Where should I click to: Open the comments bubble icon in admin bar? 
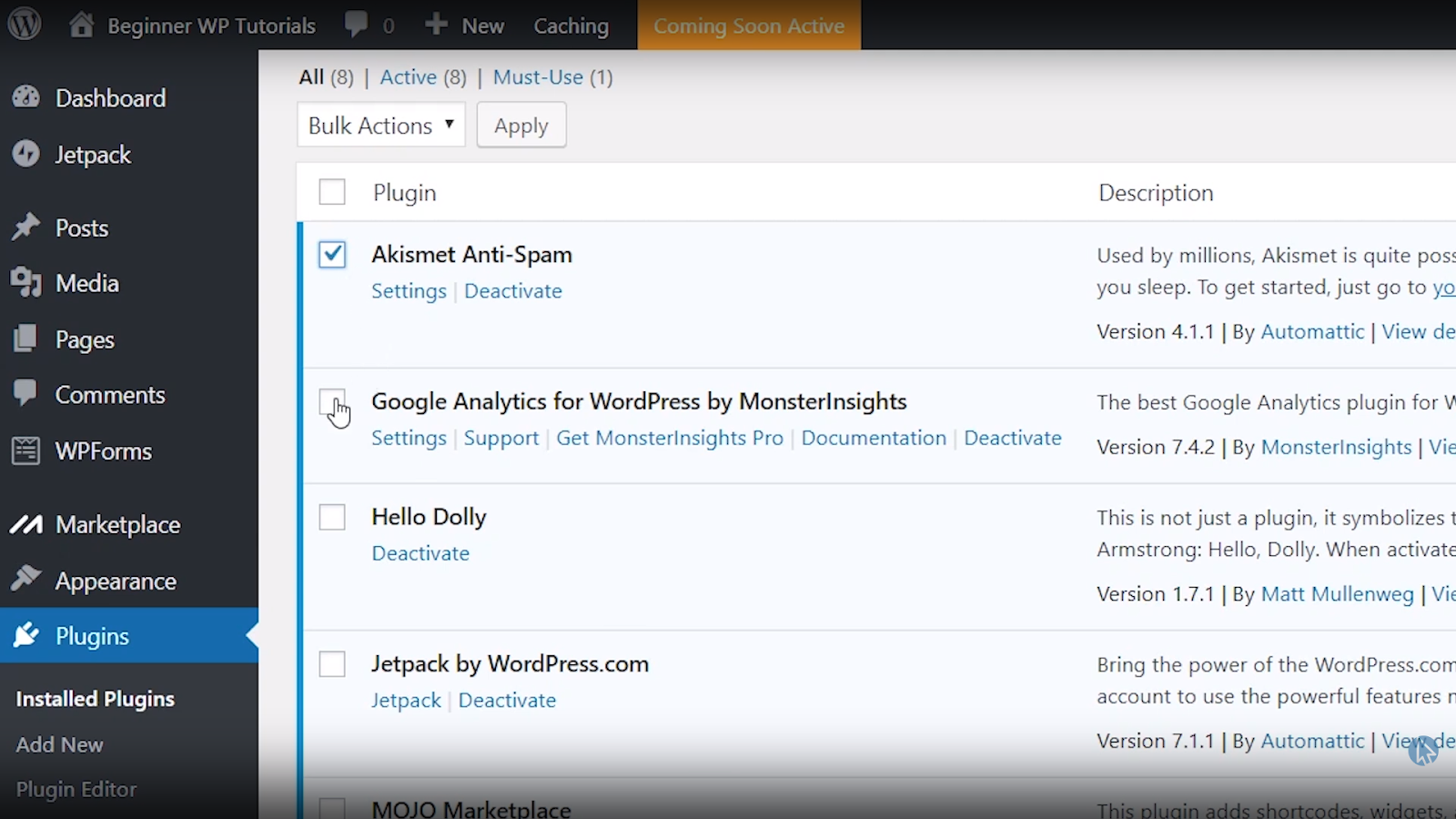357,25
